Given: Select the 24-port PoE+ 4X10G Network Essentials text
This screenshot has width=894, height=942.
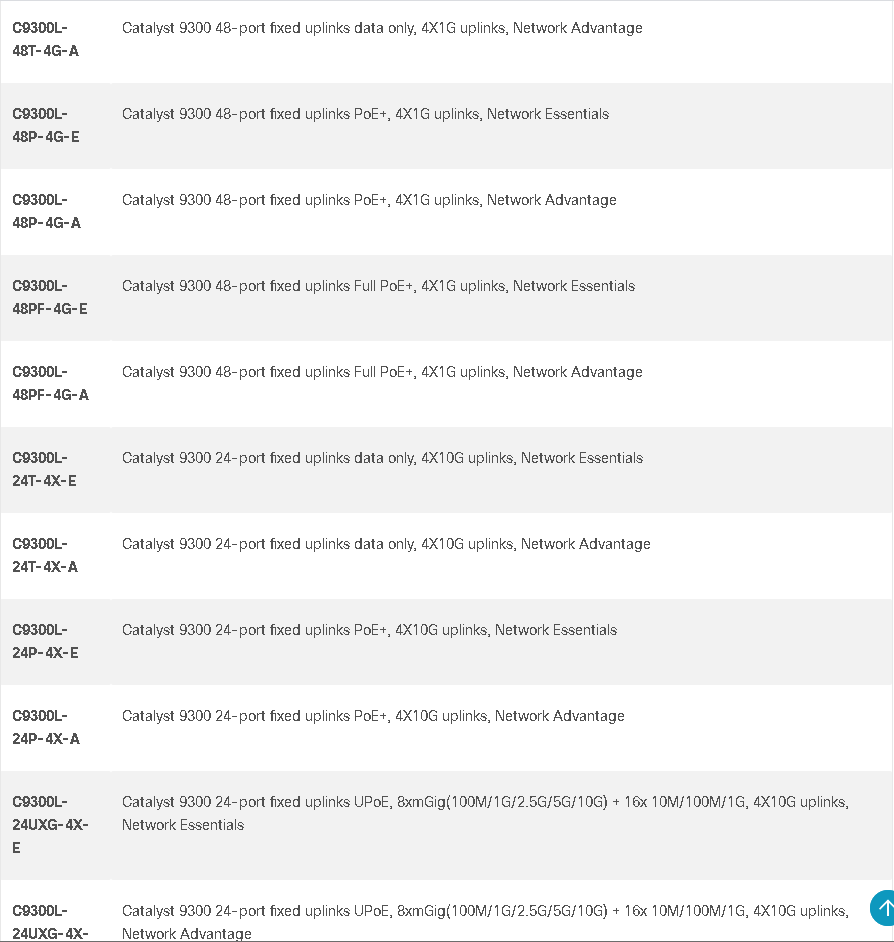Looking at the screenshot, I should coord(369,630).
